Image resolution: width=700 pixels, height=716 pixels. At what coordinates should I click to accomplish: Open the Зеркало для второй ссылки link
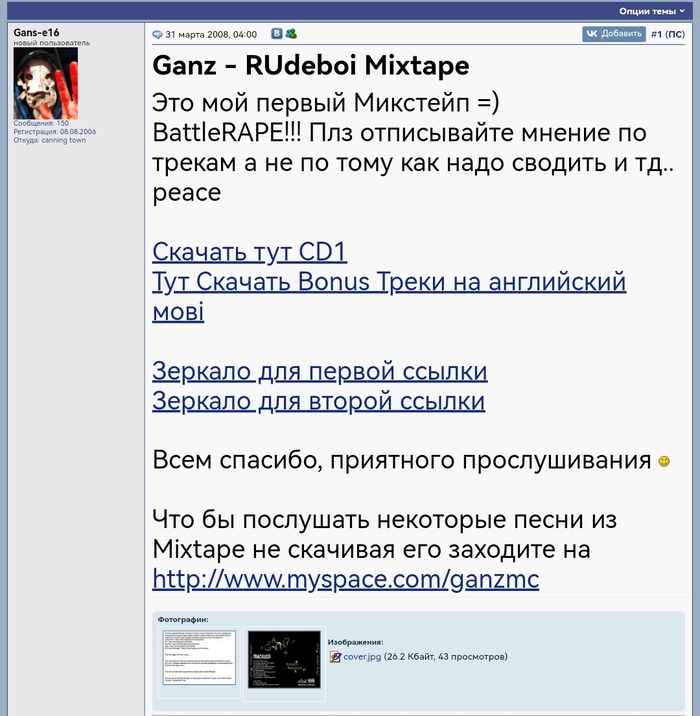(318, 401)
